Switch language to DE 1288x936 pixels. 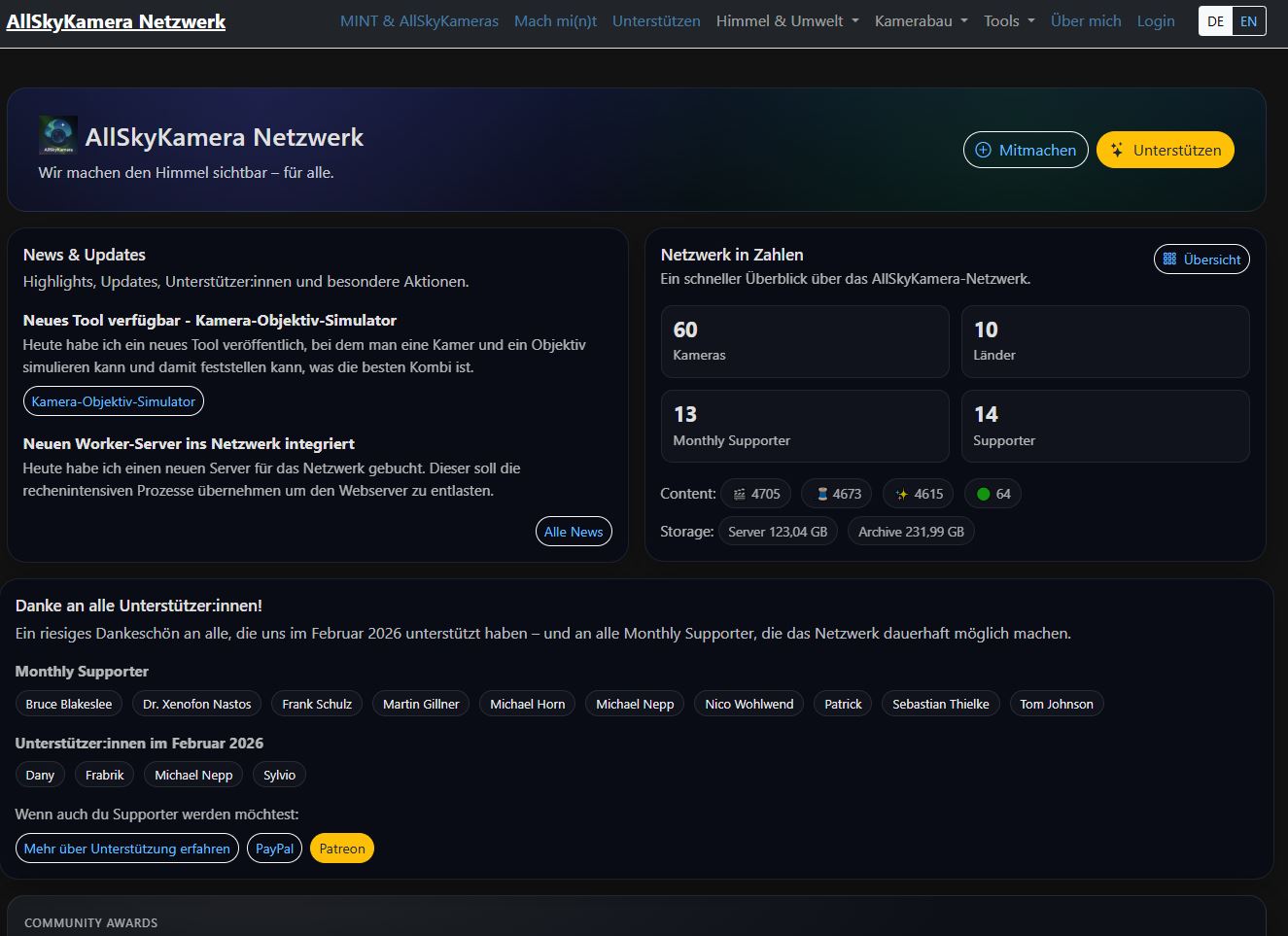(1215, 21)
